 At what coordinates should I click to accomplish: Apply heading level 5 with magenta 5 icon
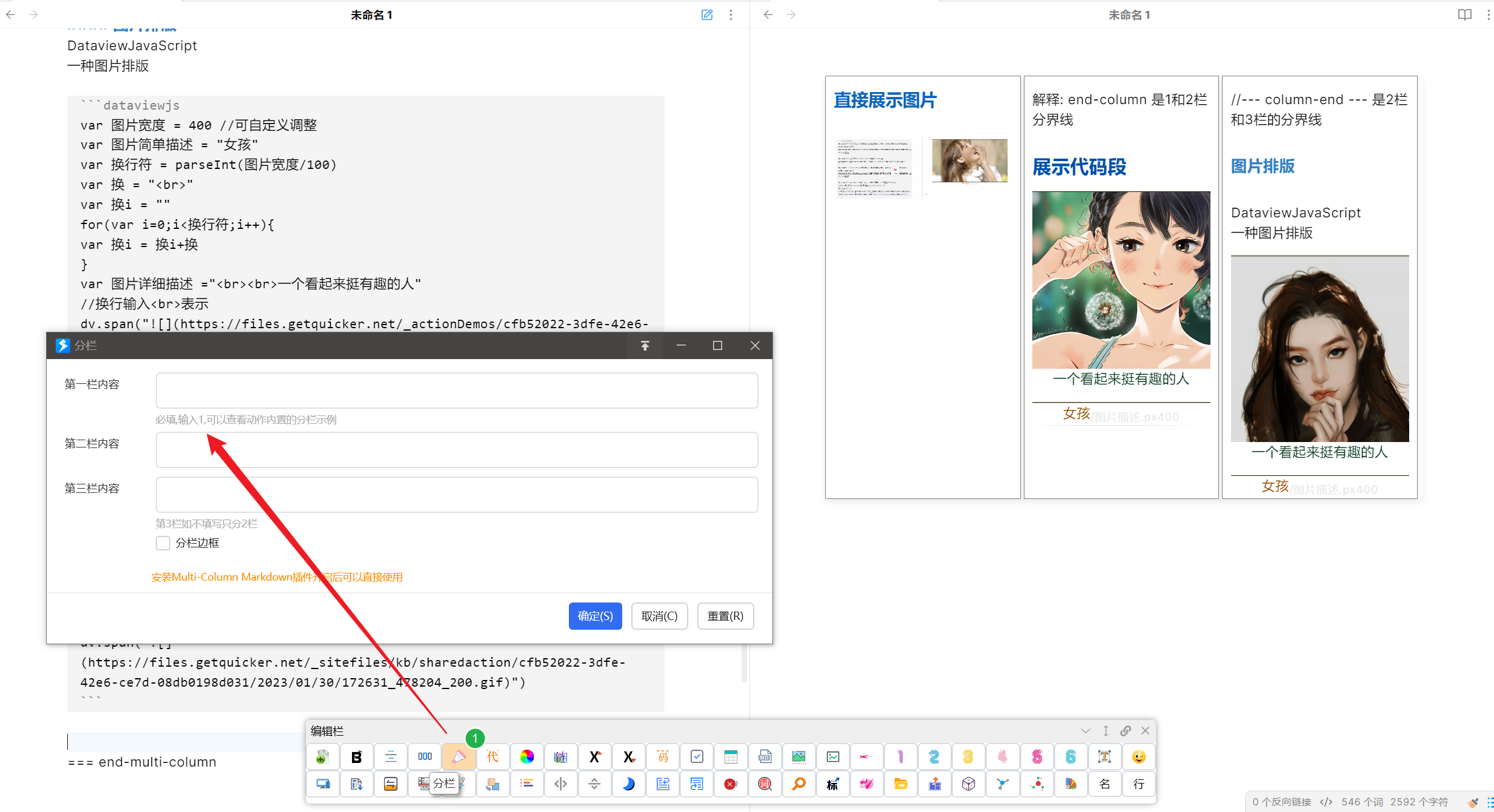(x=1037, y=757)
